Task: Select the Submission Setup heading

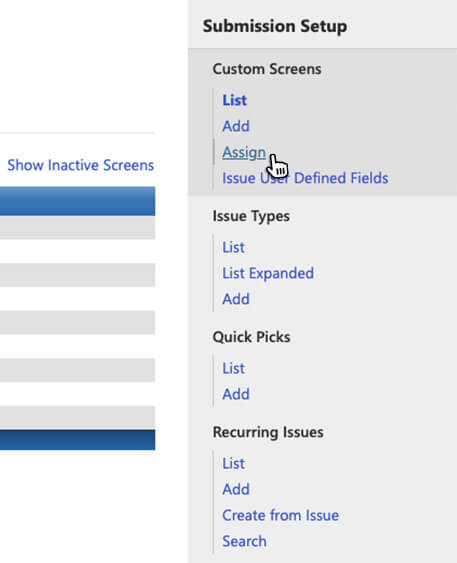Action: click(275, 26)
